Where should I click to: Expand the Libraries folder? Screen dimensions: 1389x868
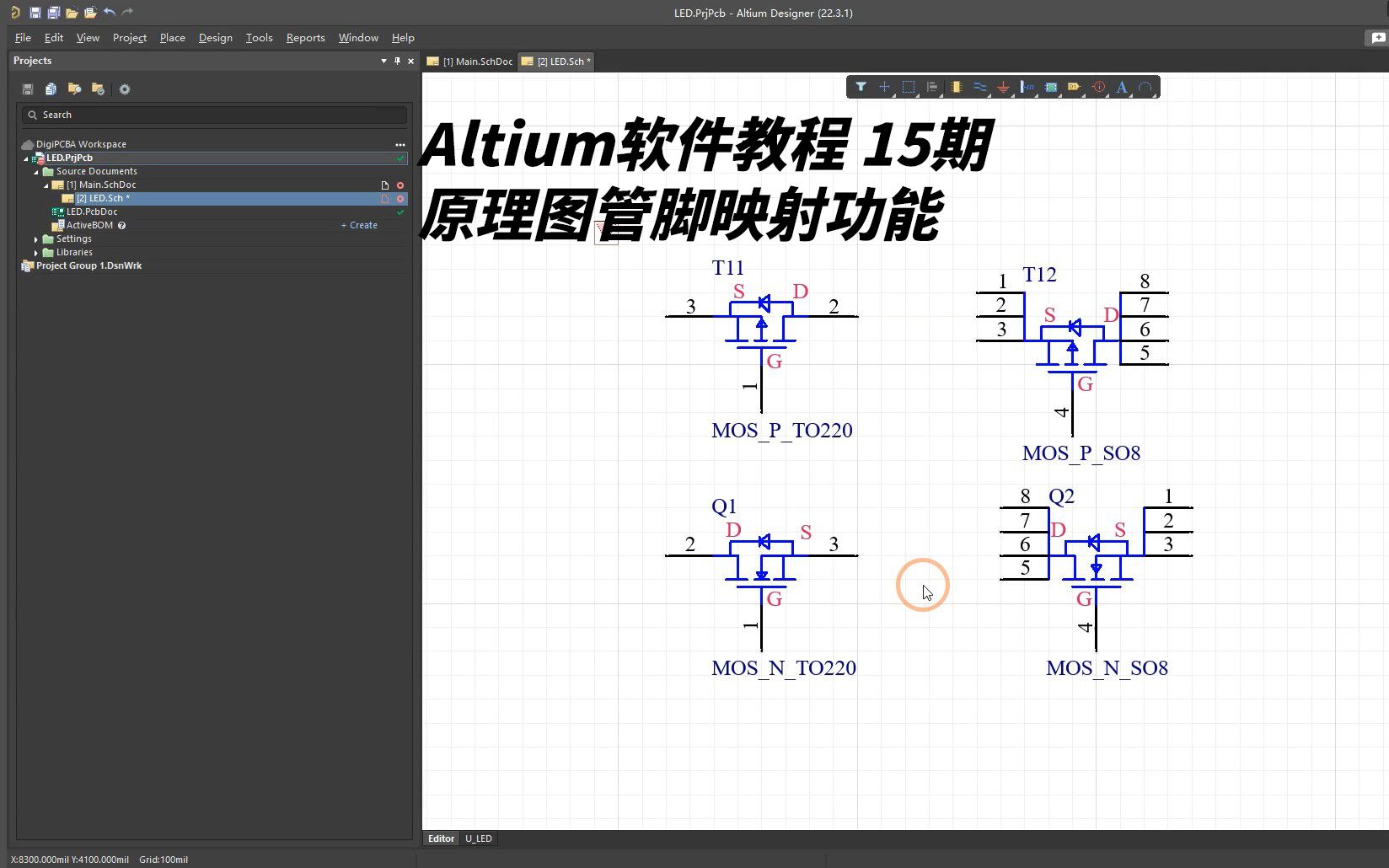click(36, 253)
